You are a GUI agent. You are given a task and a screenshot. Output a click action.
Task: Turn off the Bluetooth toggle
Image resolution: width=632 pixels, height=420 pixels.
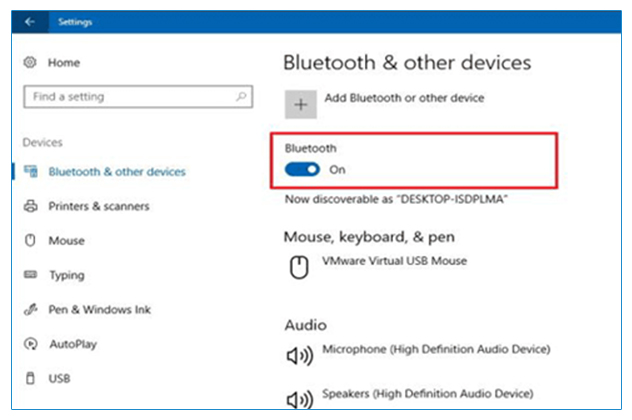(302, 170)
